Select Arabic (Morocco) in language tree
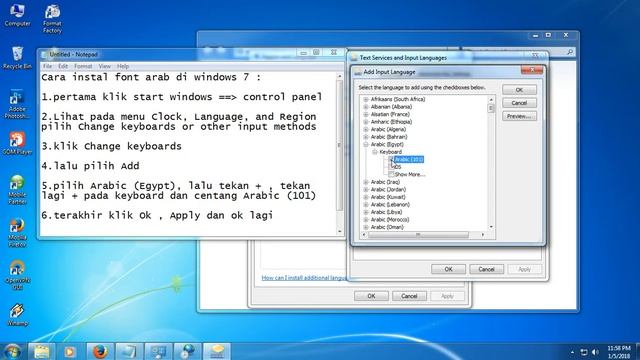This screenshot has width=640, height=360. [390, 220]
